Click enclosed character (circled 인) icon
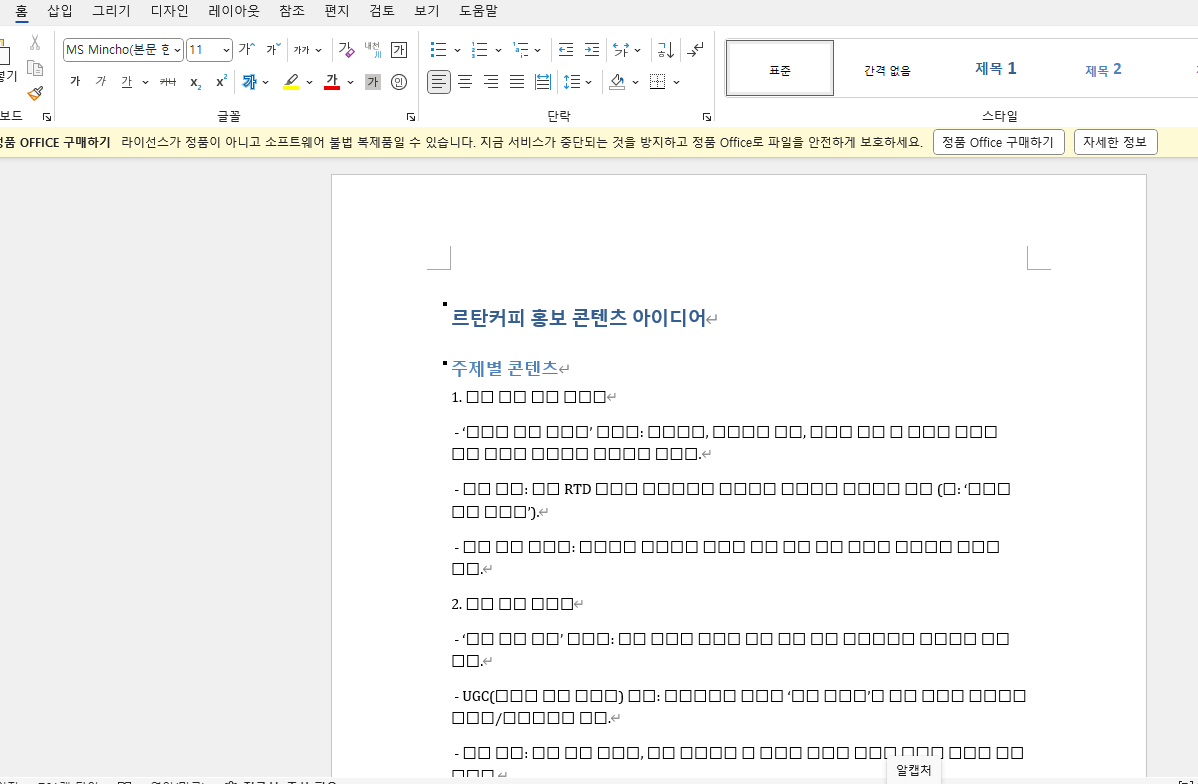1198x784 pixels. pos(399,82)
